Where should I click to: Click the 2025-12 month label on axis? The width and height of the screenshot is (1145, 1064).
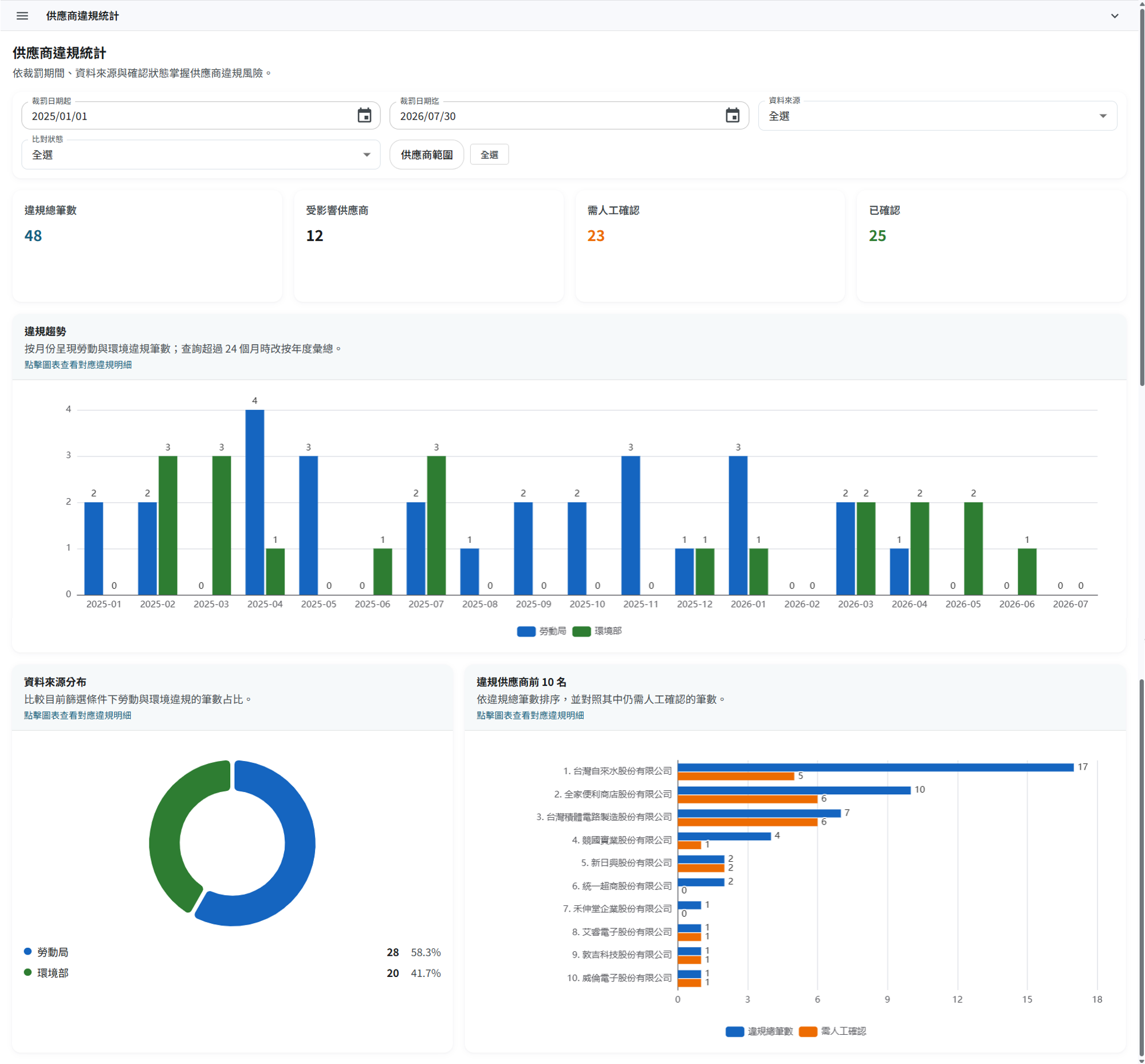pos(695,604)
